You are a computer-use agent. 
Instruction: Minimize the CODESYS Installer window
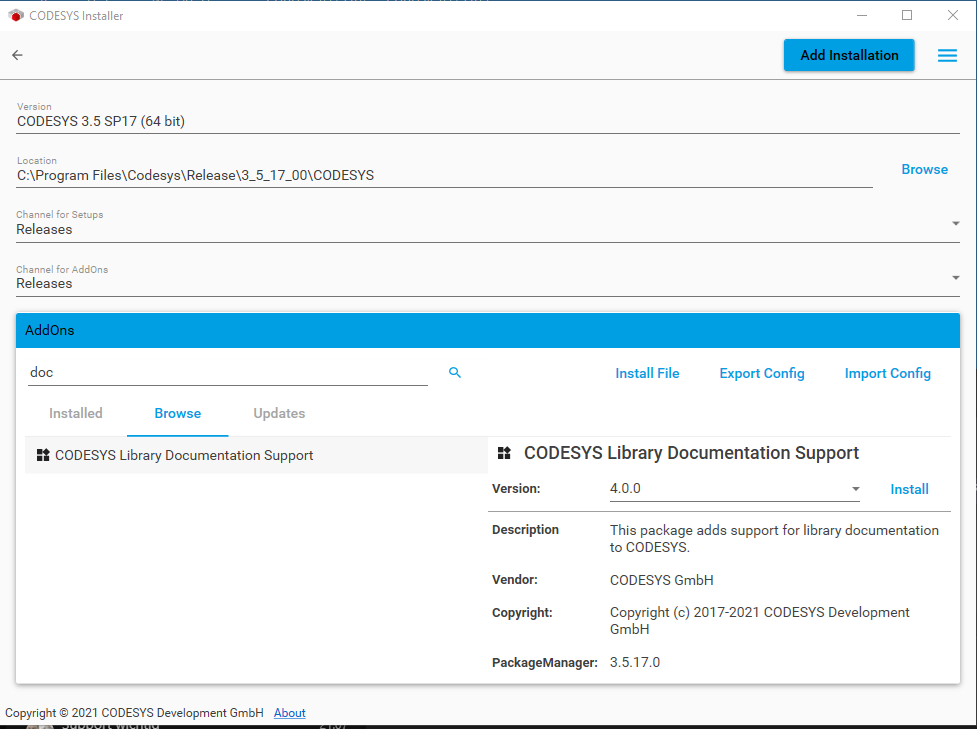862,15
